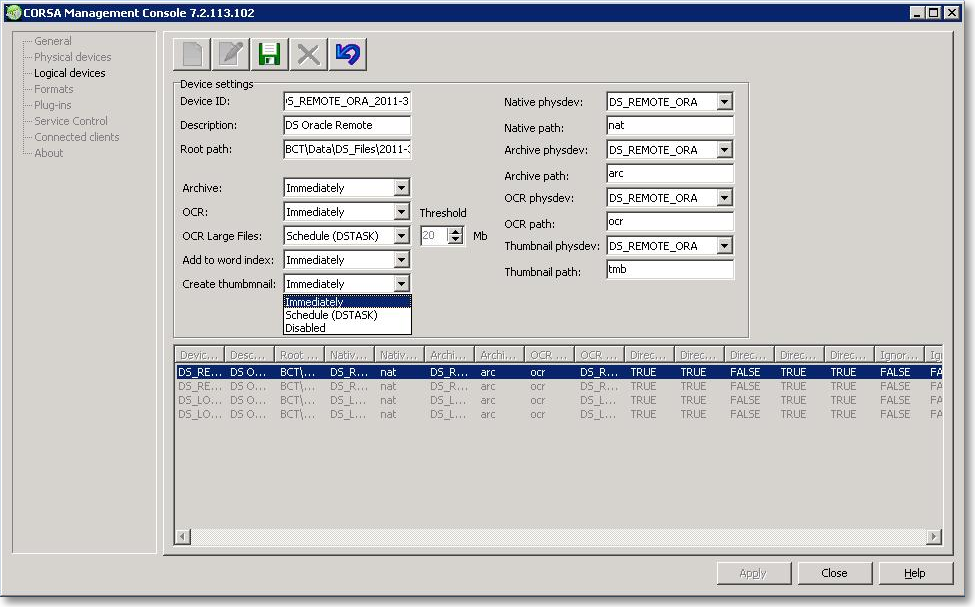Click the Thumbnail path field
The width and height of the screenshot is (975, 607).
(670, 269)
